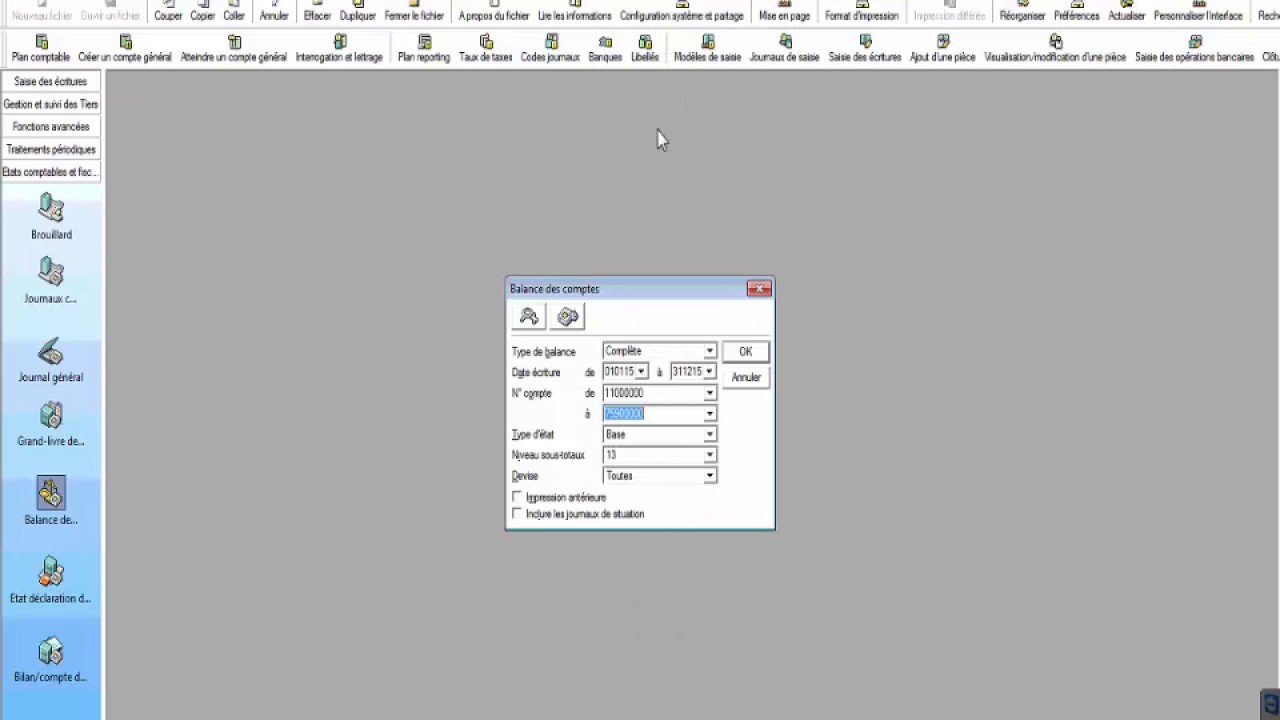Expand the Type d'état dropdown

(x=709, y=435)
